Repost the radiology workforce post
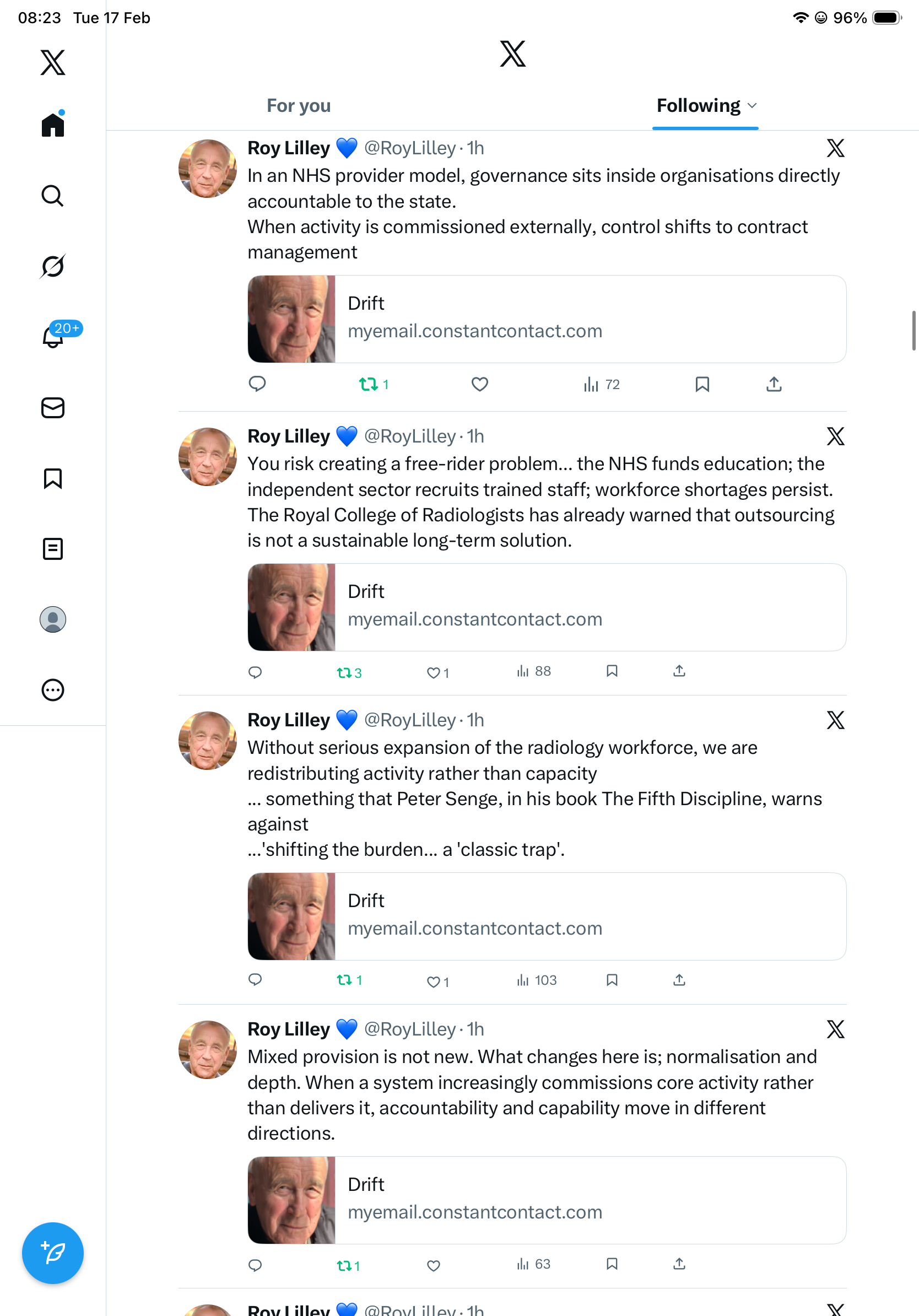This screenshot has height=1316, width=919. (349, 980)
